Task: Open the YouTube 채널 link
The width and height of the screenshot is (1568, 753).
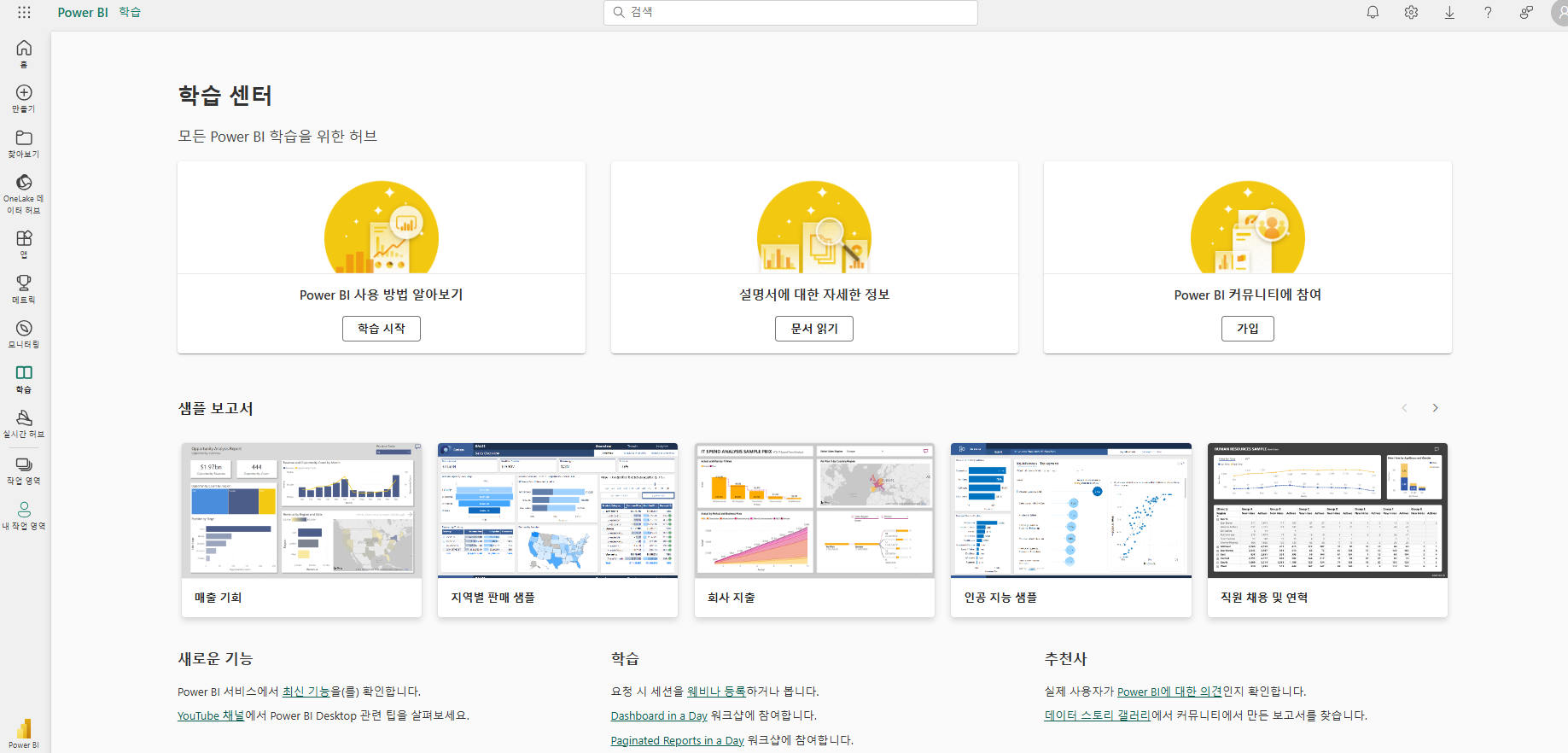Action: tap(211, 715)
